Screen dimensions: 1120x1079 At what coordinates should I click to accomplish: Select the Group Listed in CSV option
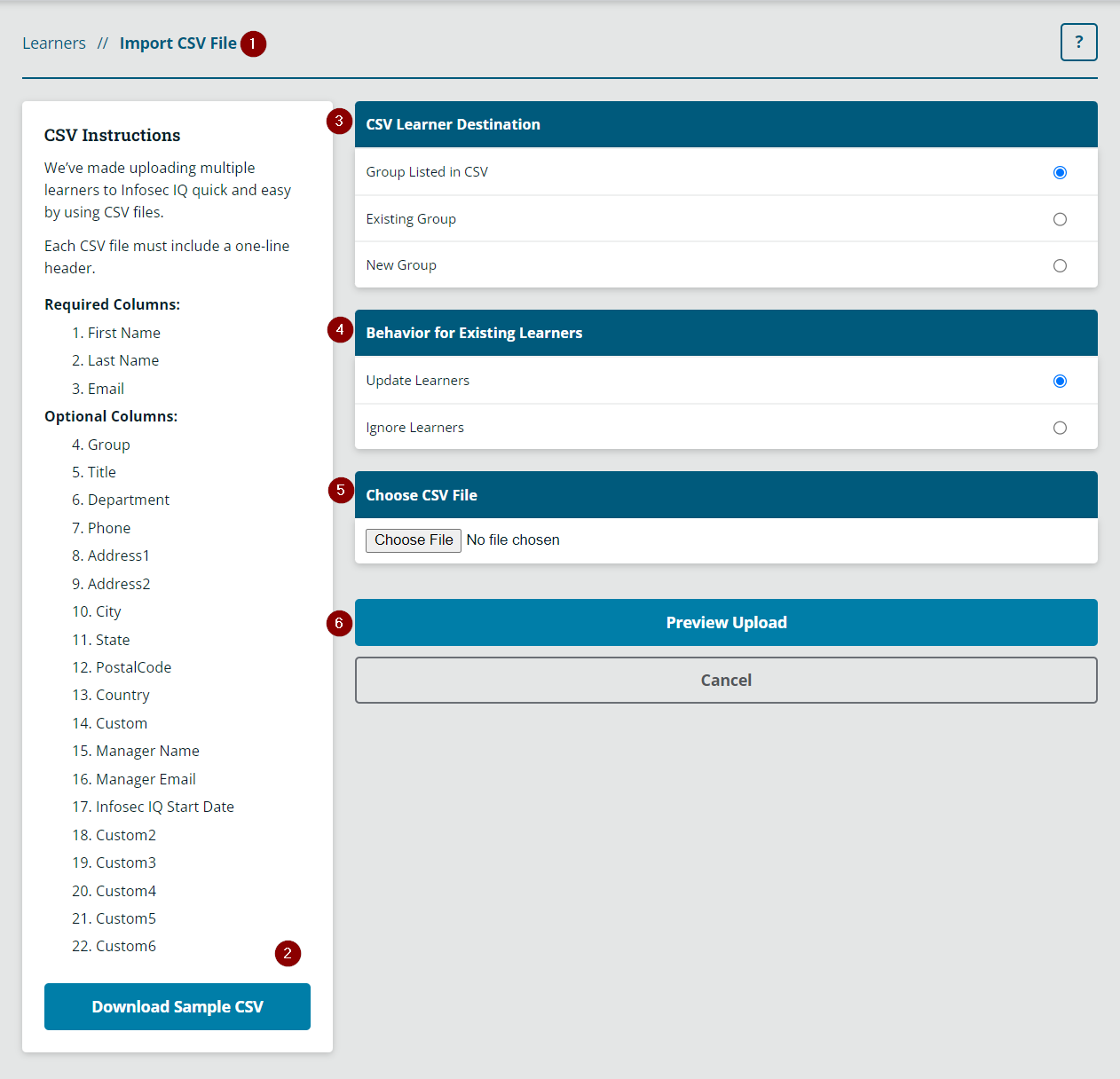(x=1060, y=172)
